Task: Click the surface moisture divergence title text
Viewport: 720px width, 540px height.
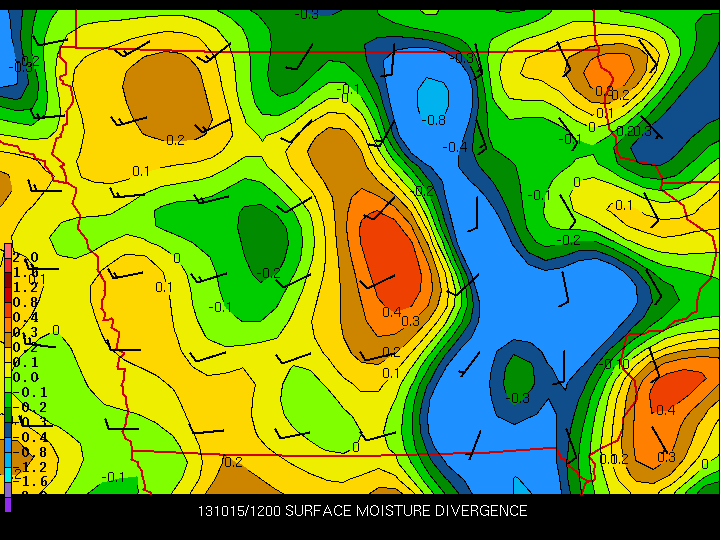Action: point(362,511)
